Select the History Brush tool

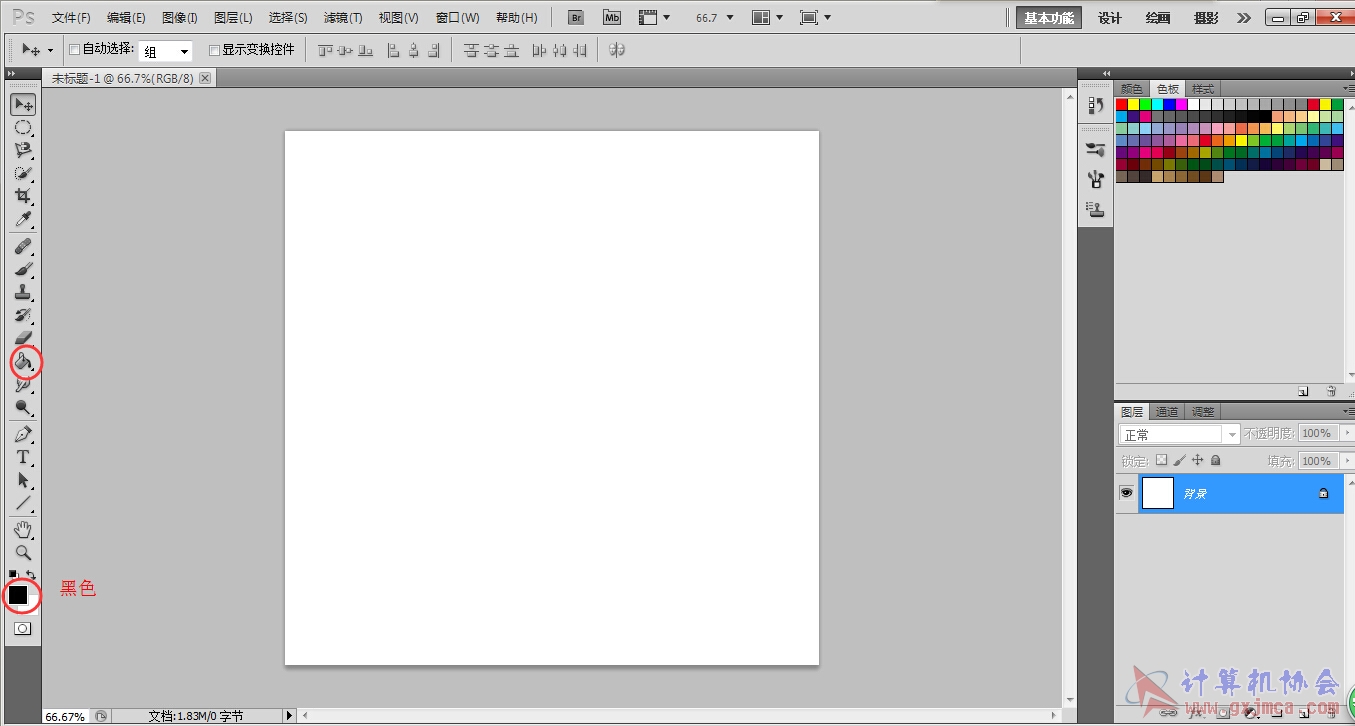point(23,315)
